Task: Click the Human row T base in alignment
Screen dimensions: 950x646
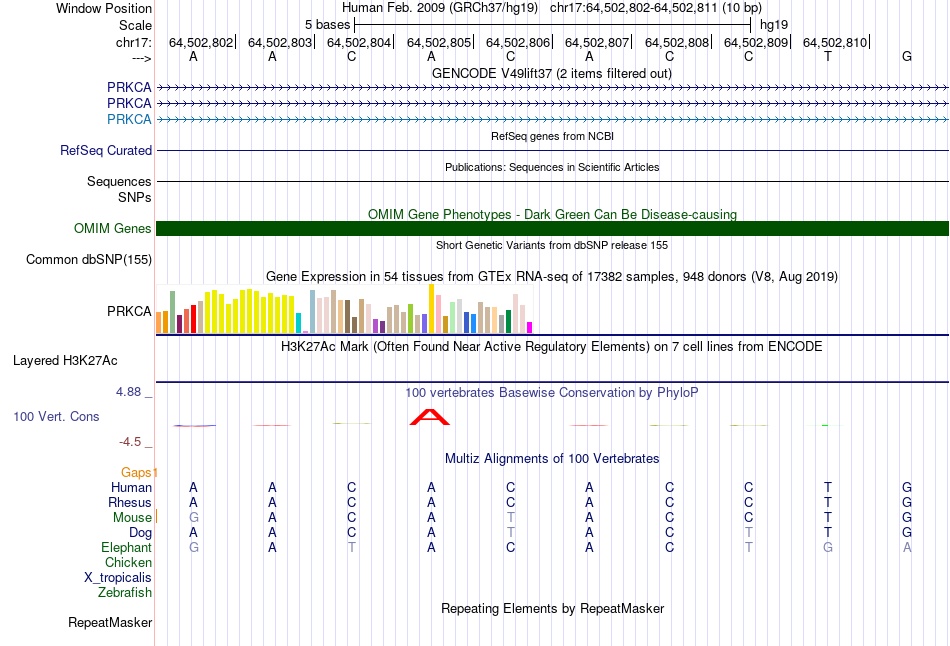Action: pos(828,487)
